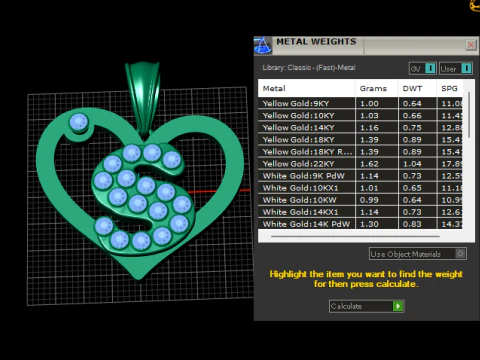The height and width of the screenshot is (360, 480).
Task: Select the White Gold:14KX1 row
Action: point(360,212)
